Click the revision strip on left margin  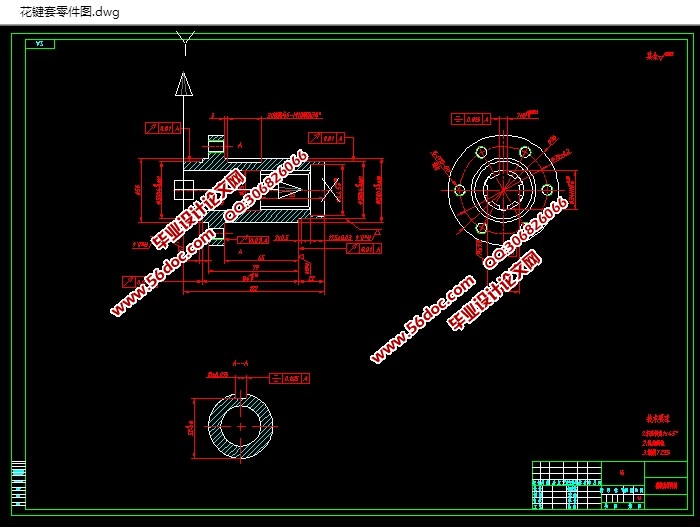pos(18,482)
